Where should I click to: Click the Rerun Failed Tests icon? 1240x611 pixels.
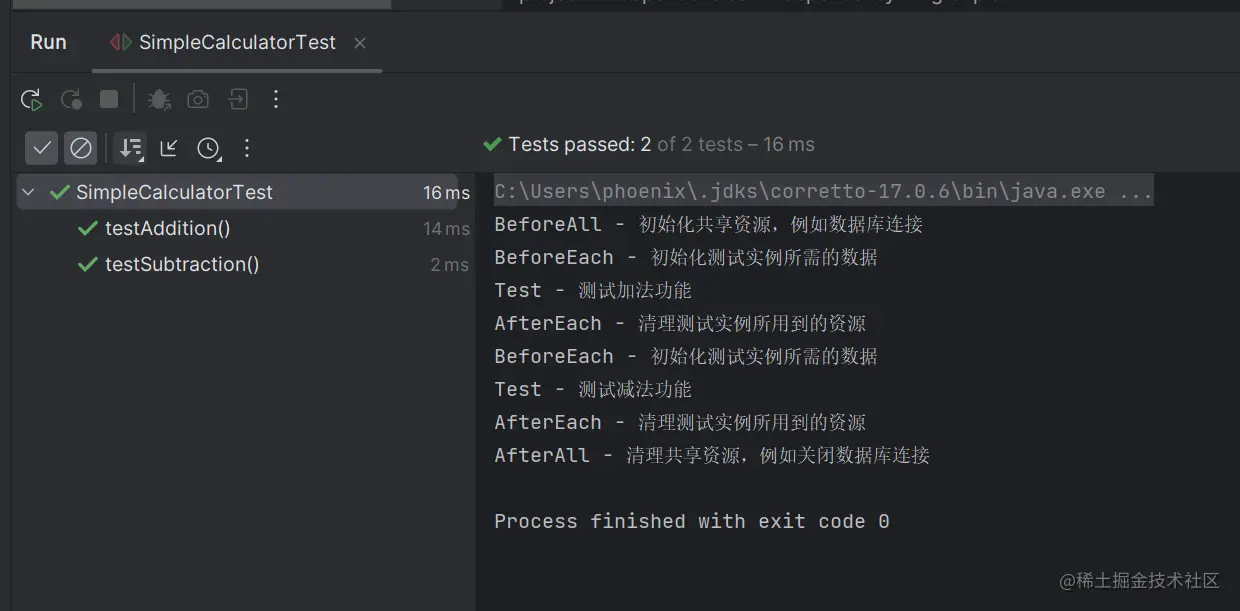[71, 99]
